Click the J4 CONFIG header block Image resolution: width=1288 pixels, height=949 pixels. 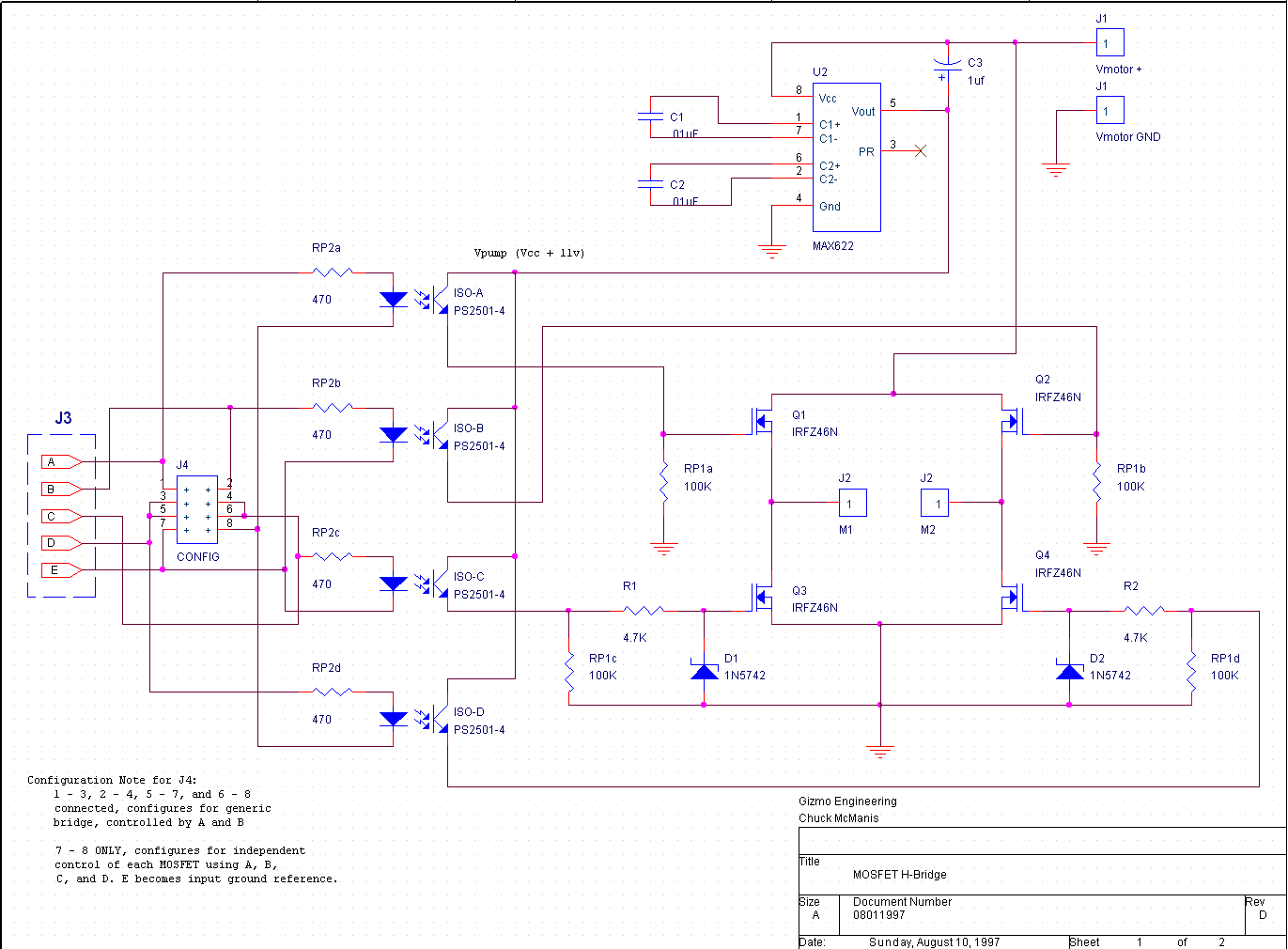pyautogui.click(x=197, y=509)
